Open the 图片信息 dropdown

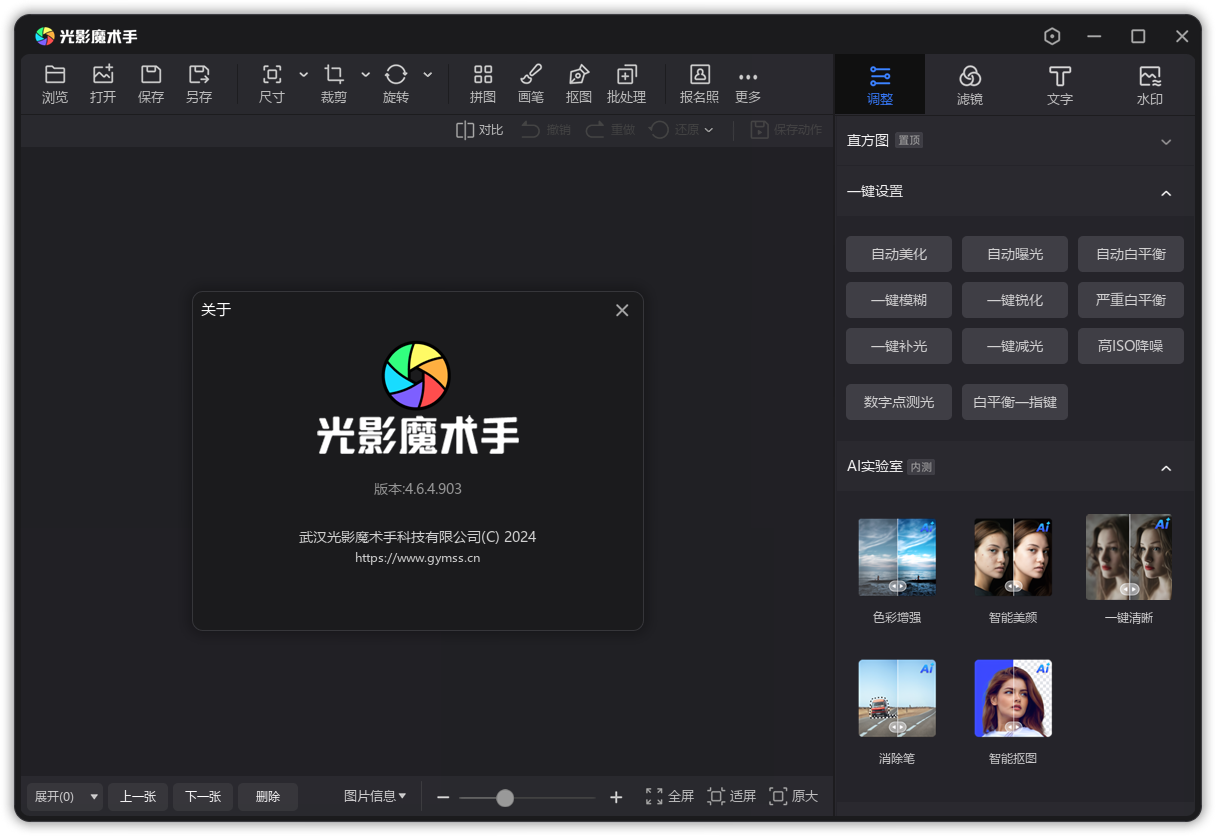point(375,796)
